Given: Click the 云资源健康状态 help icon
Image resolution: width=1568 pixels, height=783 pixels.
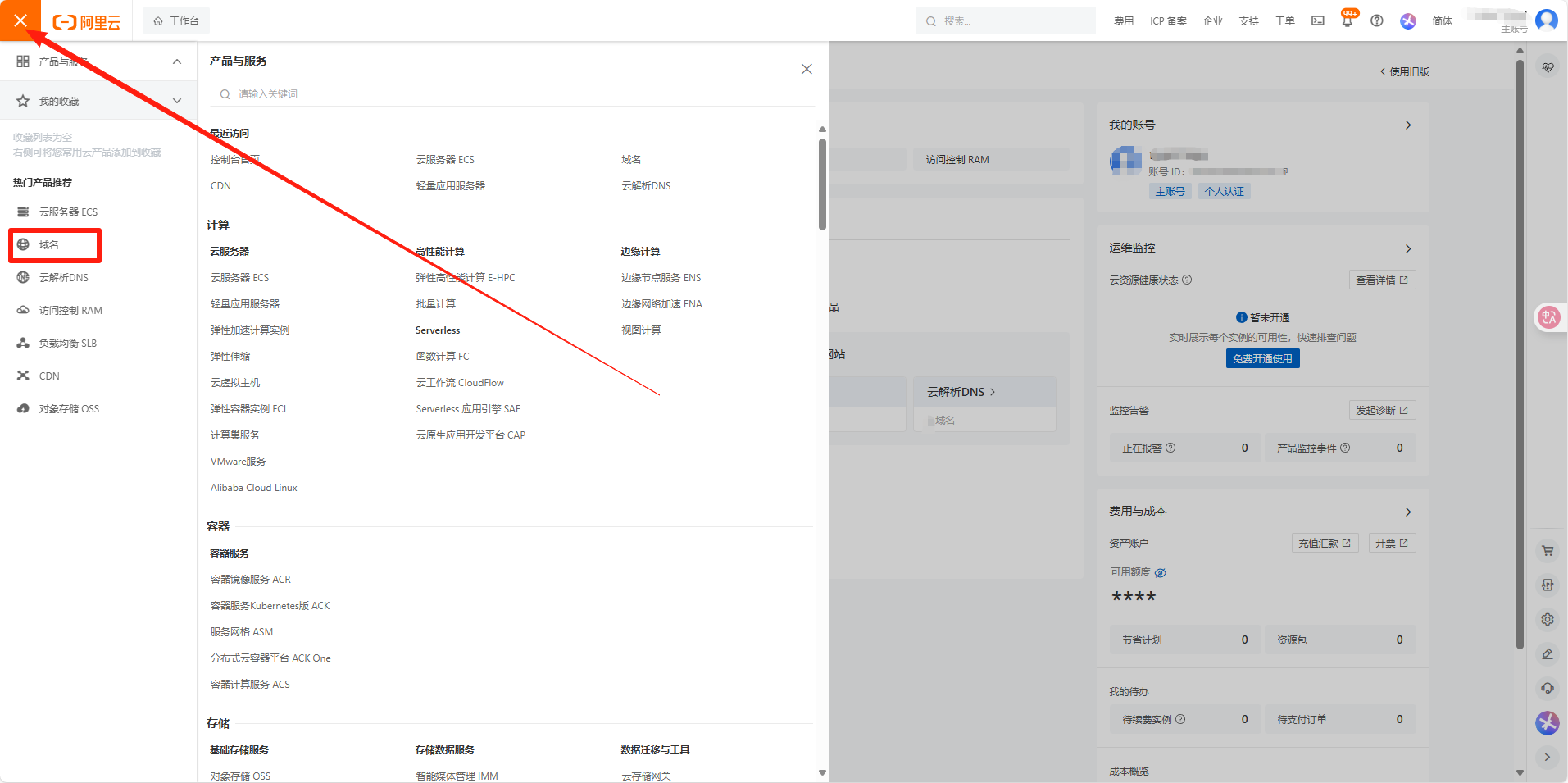Looking at the screenshot, I should tap(1187, 280).
